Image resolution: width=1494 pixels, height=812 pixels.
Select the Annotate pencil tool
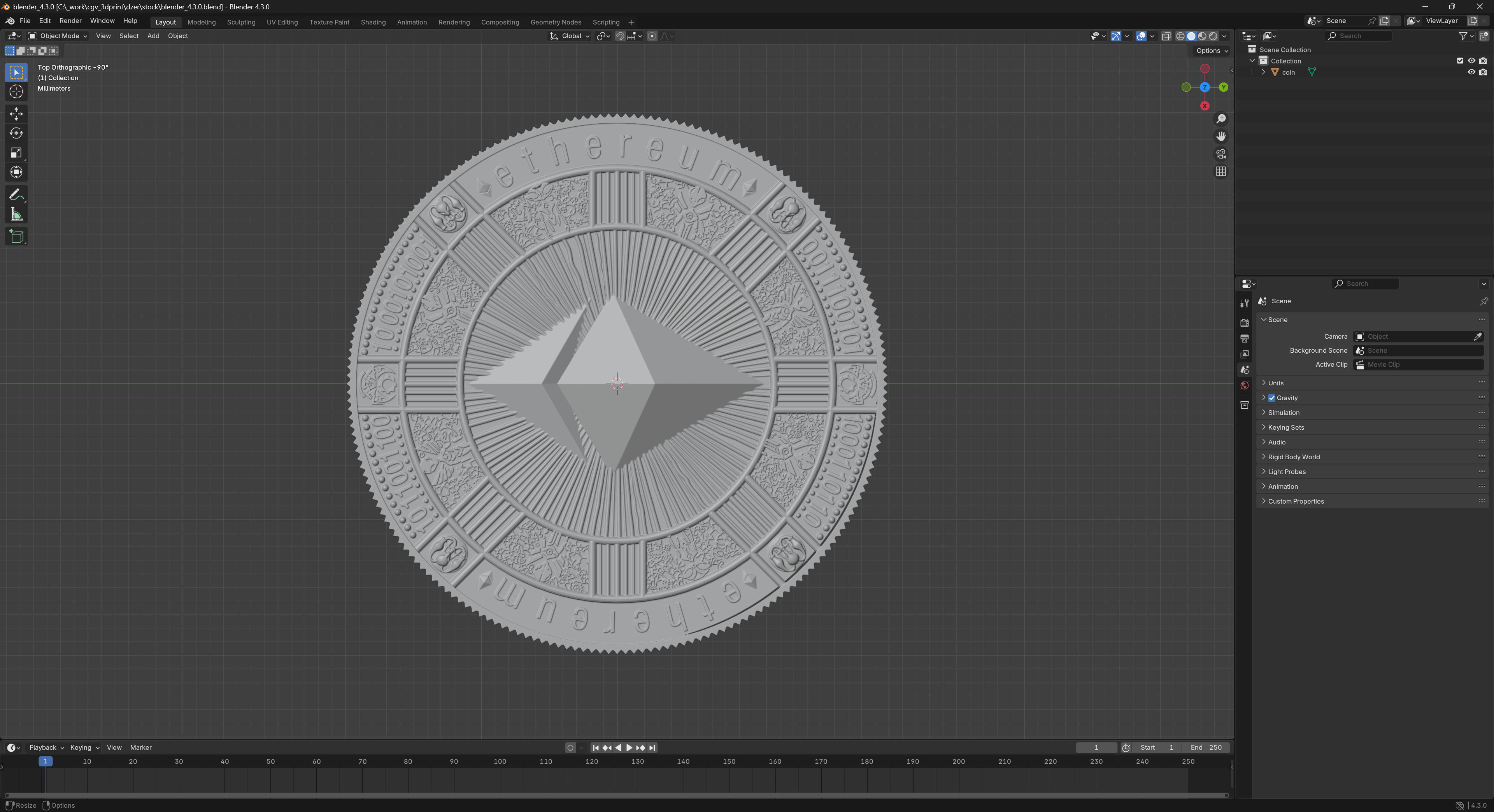click(16, 195)
